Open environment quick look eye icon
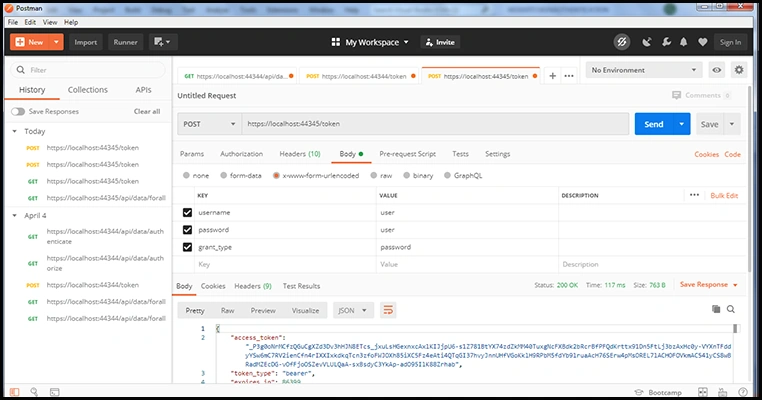Viewport: 762px width, 400px height. (717, 70)
